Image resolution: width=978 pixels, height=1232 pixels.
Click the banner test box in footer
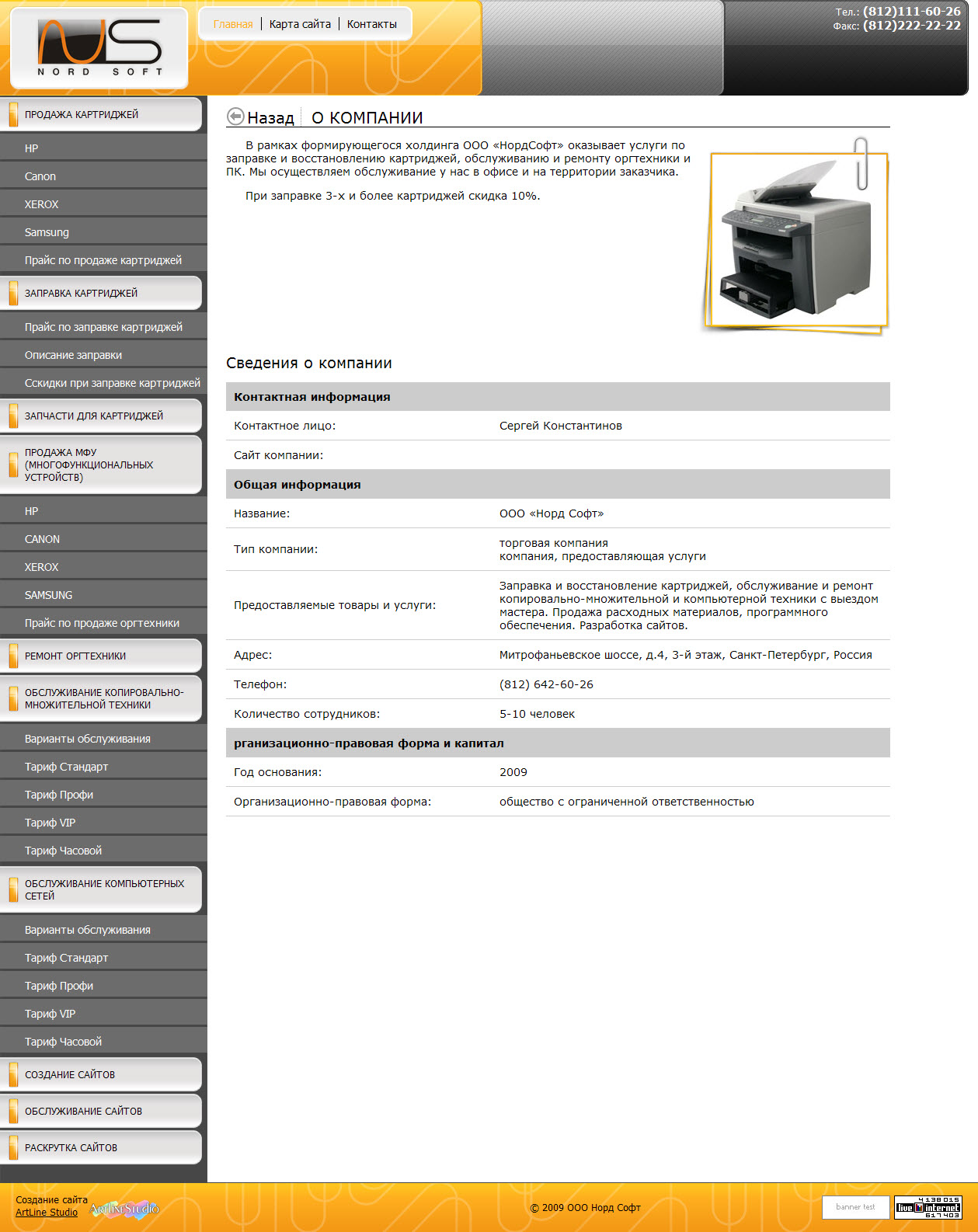855,1207
